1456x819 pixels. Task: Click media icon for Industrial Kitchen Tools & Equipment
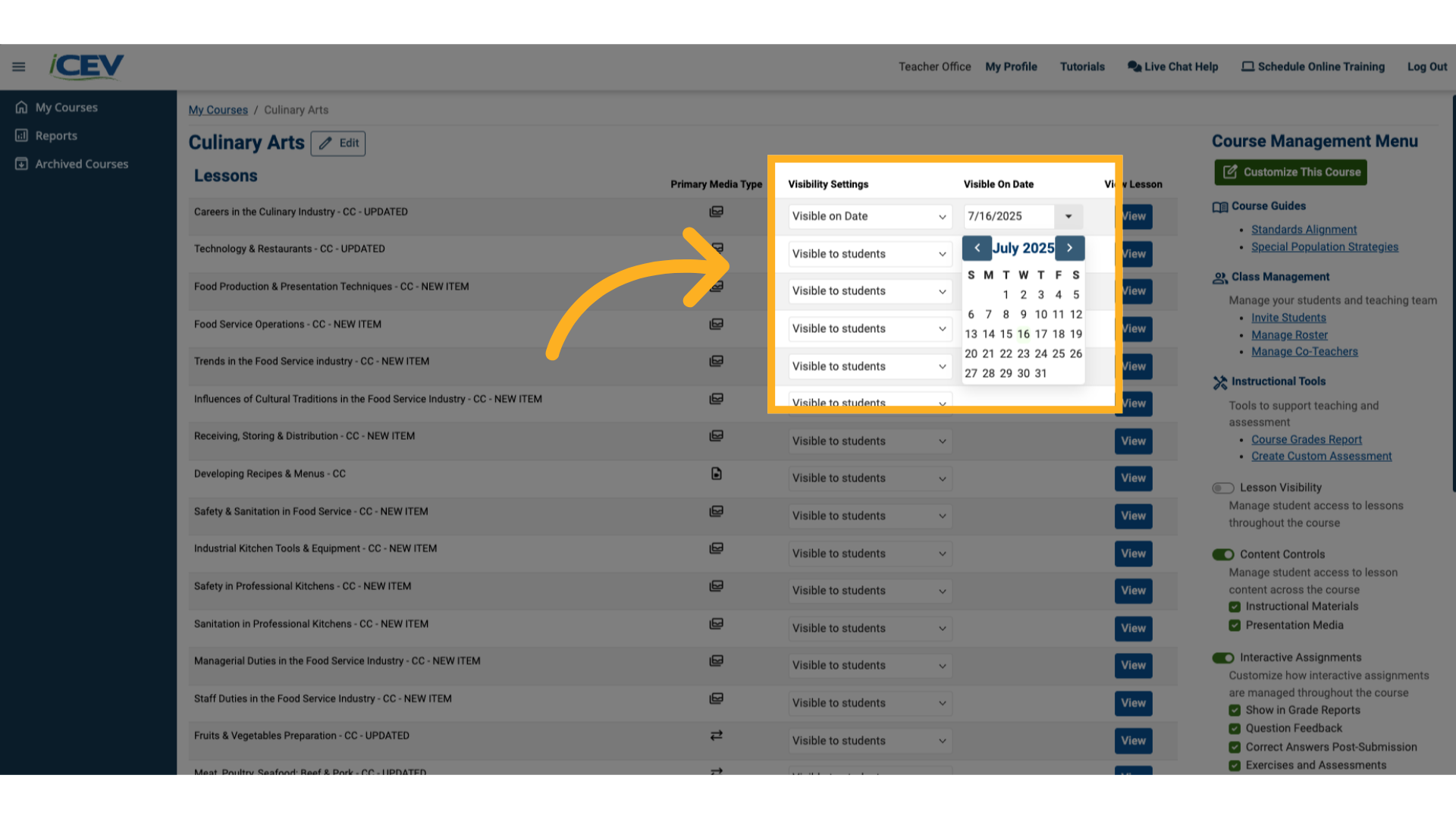(x=716, y=548)
